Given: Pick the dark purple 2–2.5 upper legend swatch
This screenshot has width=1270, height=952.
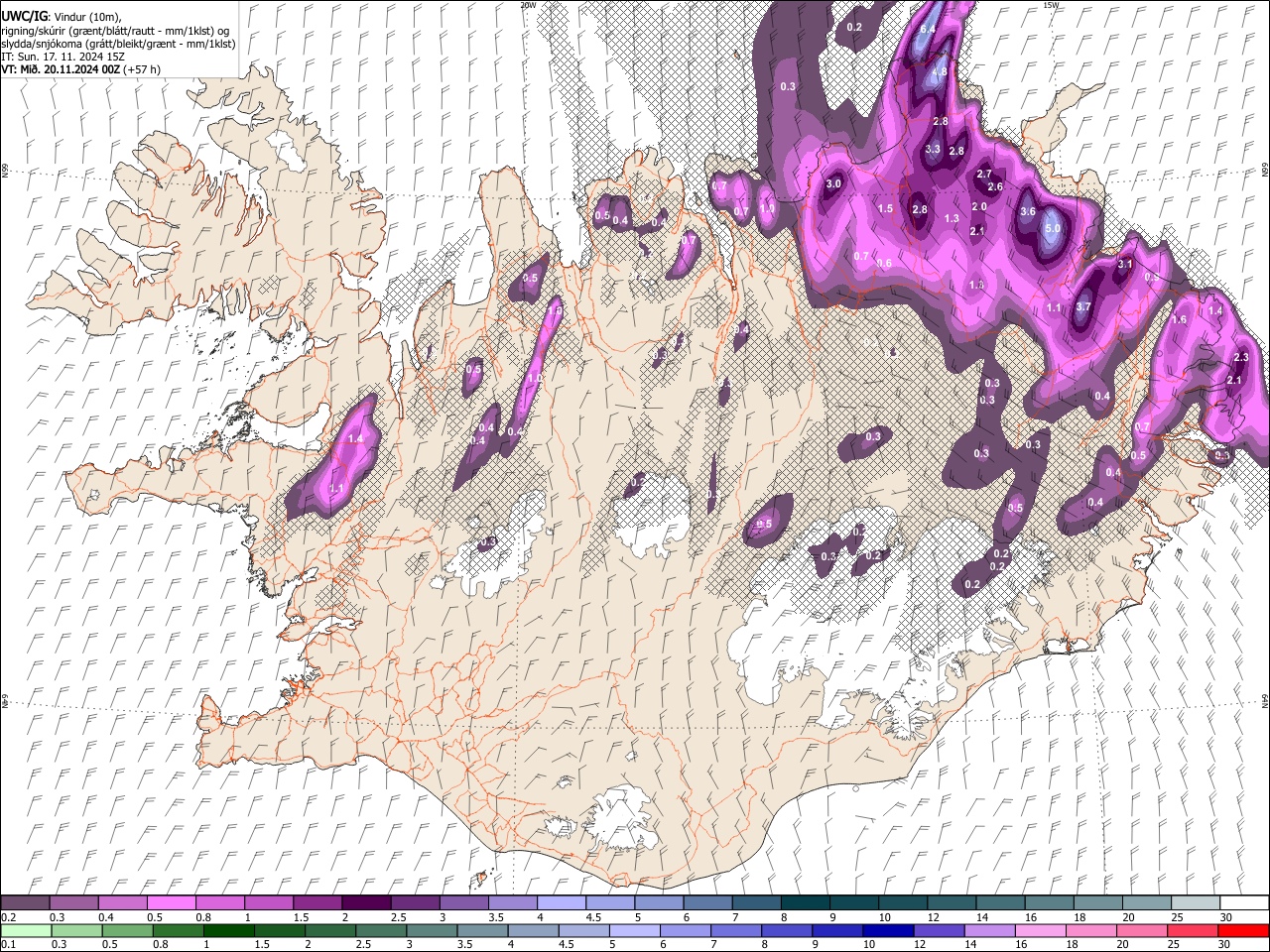Looking at the screenshot, I should 365,903.
